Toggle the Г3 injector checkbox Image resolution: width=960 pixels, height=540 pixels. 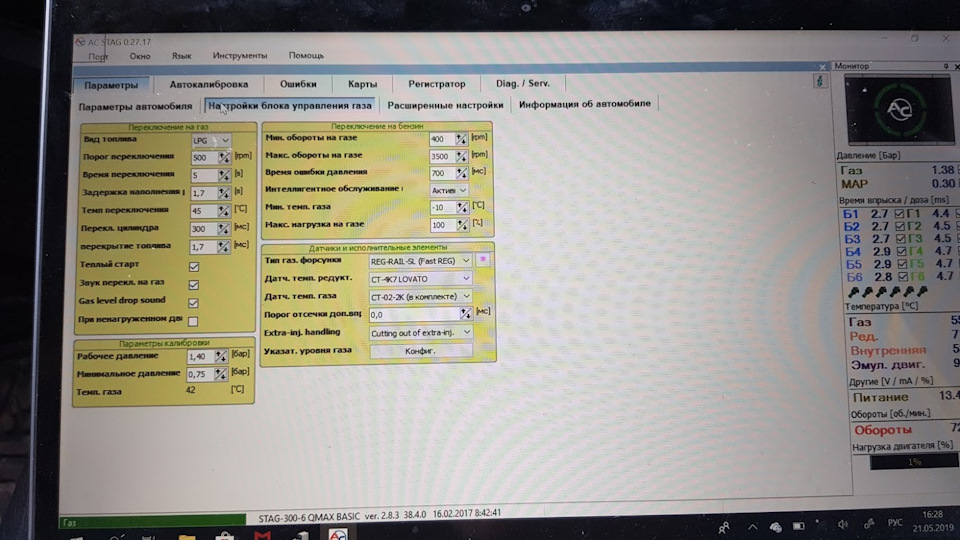point(901,239)
